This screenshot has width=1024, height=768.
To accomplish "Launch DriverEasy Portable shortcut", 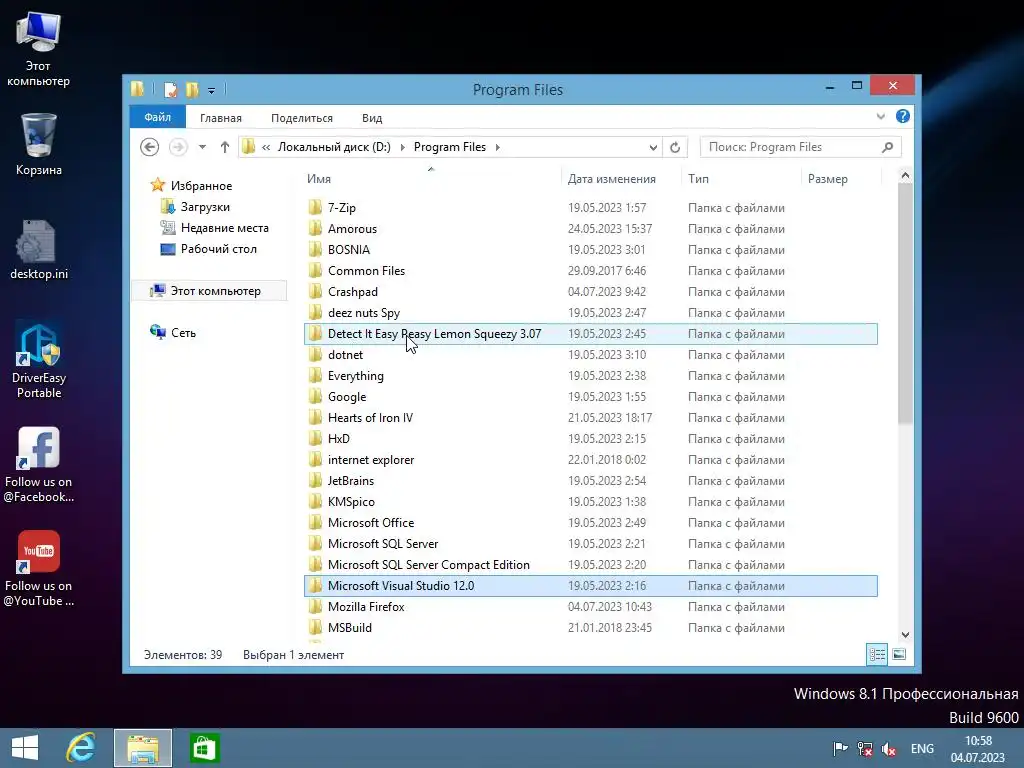I will [39, 360].
